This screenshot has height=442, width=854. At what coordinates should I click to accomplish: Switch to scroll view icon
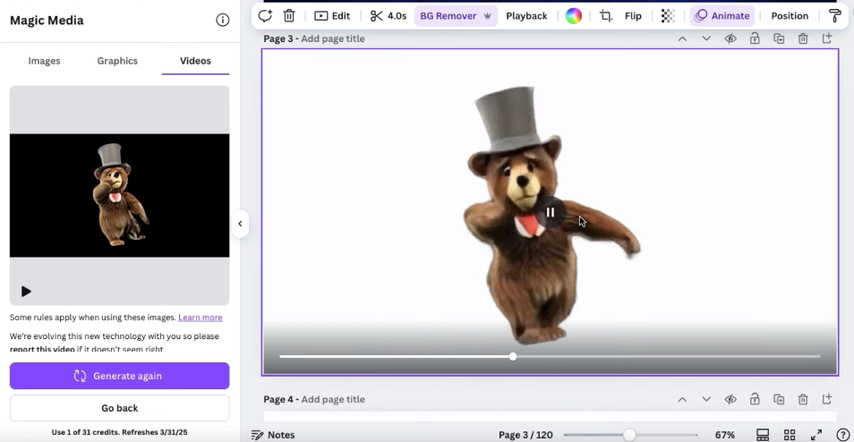[762, 435]
